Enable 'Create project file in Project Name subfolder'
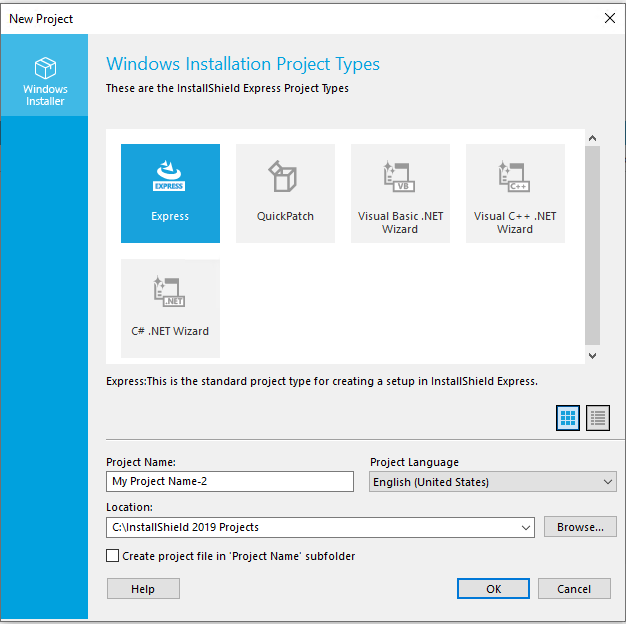 (x=113, y=555)
